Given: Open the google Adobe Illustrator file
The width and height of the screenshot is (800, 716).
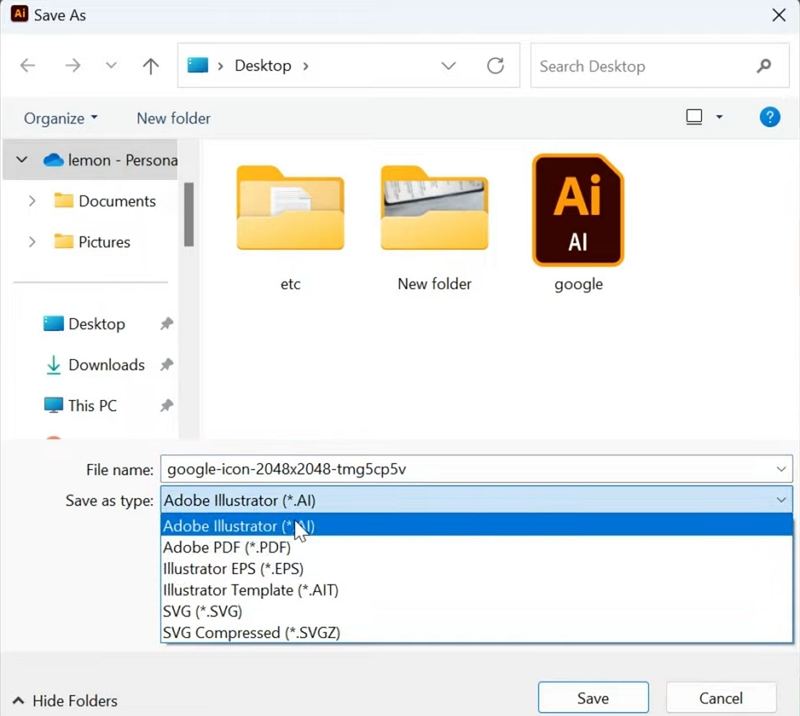Looking at the screenshot, I should (x=578, y=210).
